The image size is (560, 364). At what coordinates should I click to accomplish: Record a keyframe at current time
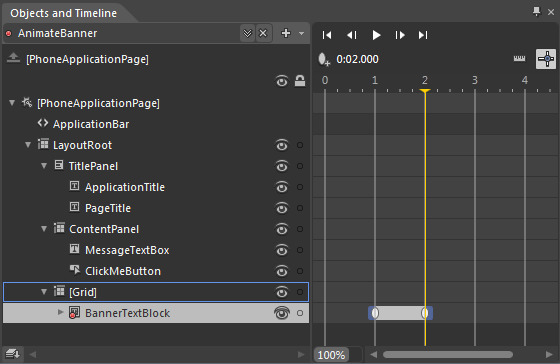click(324, 59)
